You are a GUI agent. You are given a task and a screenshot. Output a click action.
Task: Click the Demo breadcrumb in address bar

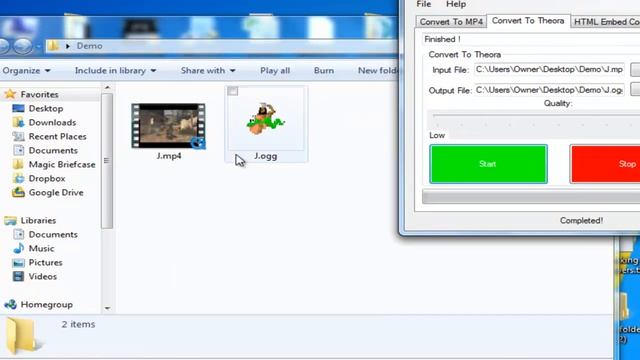pos(89,46)
